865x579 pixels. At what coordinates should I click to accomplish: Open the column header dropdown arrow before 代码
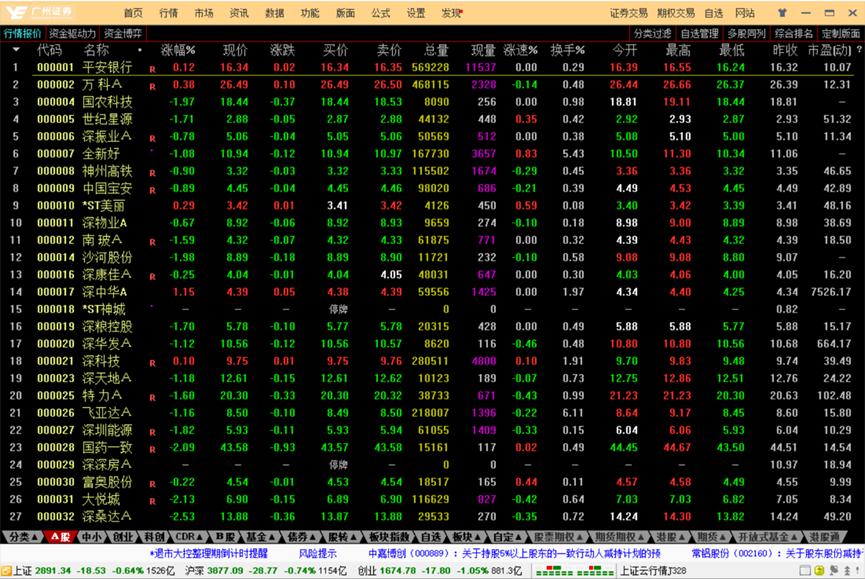coord(16,50)
